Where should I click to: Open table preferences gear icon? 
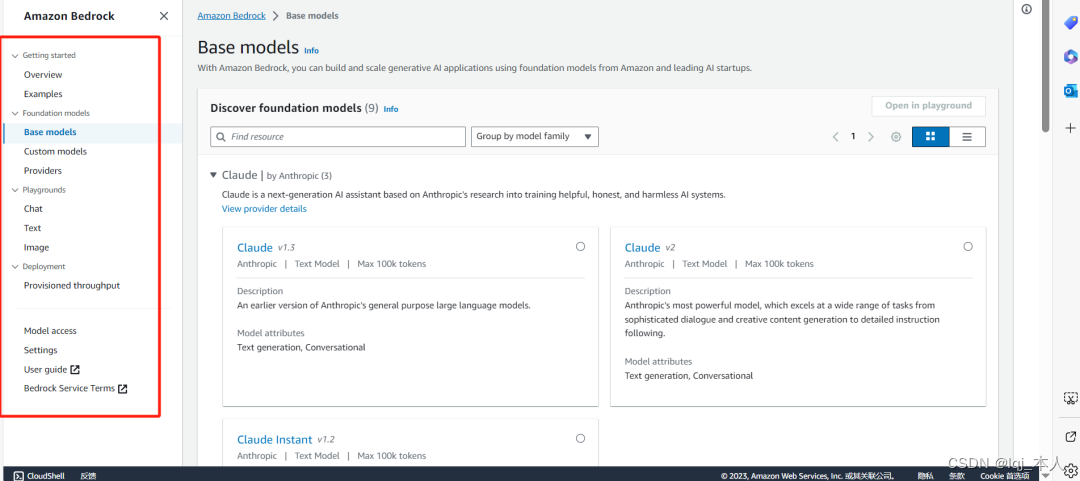tap(896, 136)
